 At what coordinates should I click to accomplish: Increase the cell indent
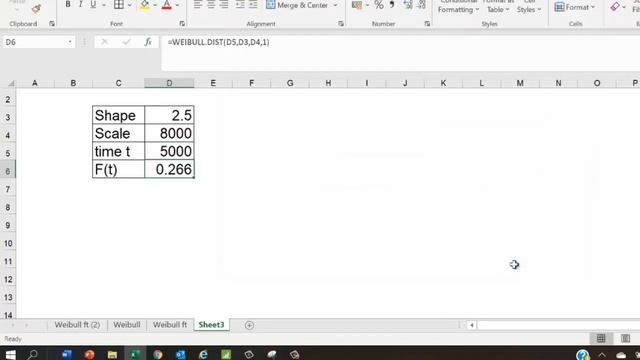(x=253, y=5)
